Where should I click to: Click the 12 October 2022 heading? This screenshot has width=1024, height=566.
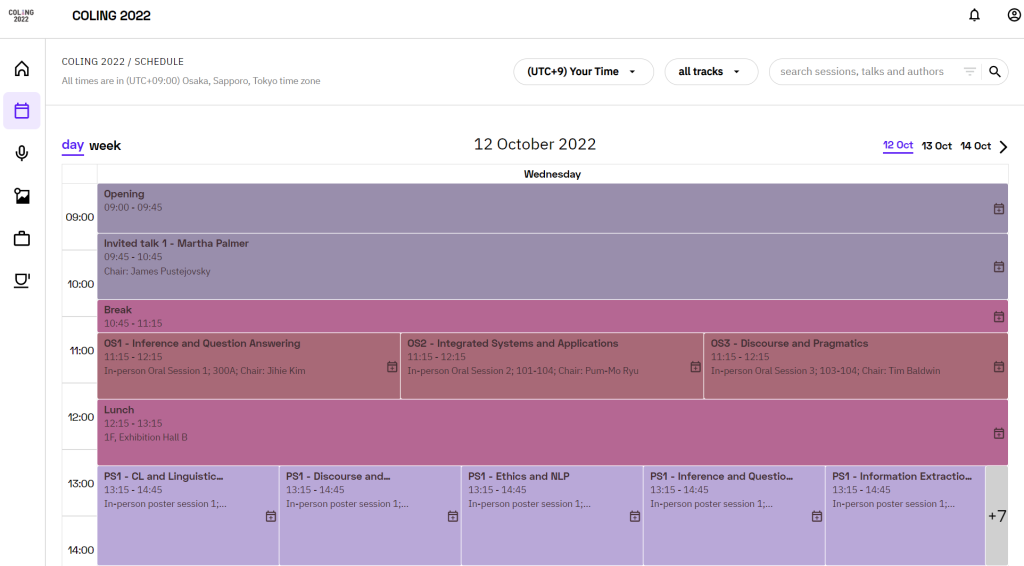click(x=535, y=144)
